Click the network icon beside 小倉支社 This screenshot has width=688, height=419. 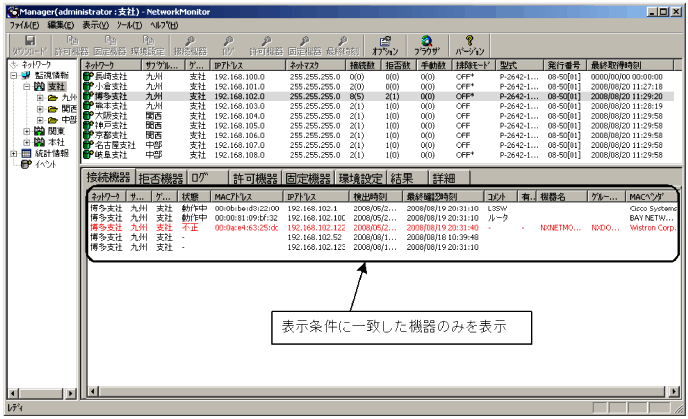88,86
